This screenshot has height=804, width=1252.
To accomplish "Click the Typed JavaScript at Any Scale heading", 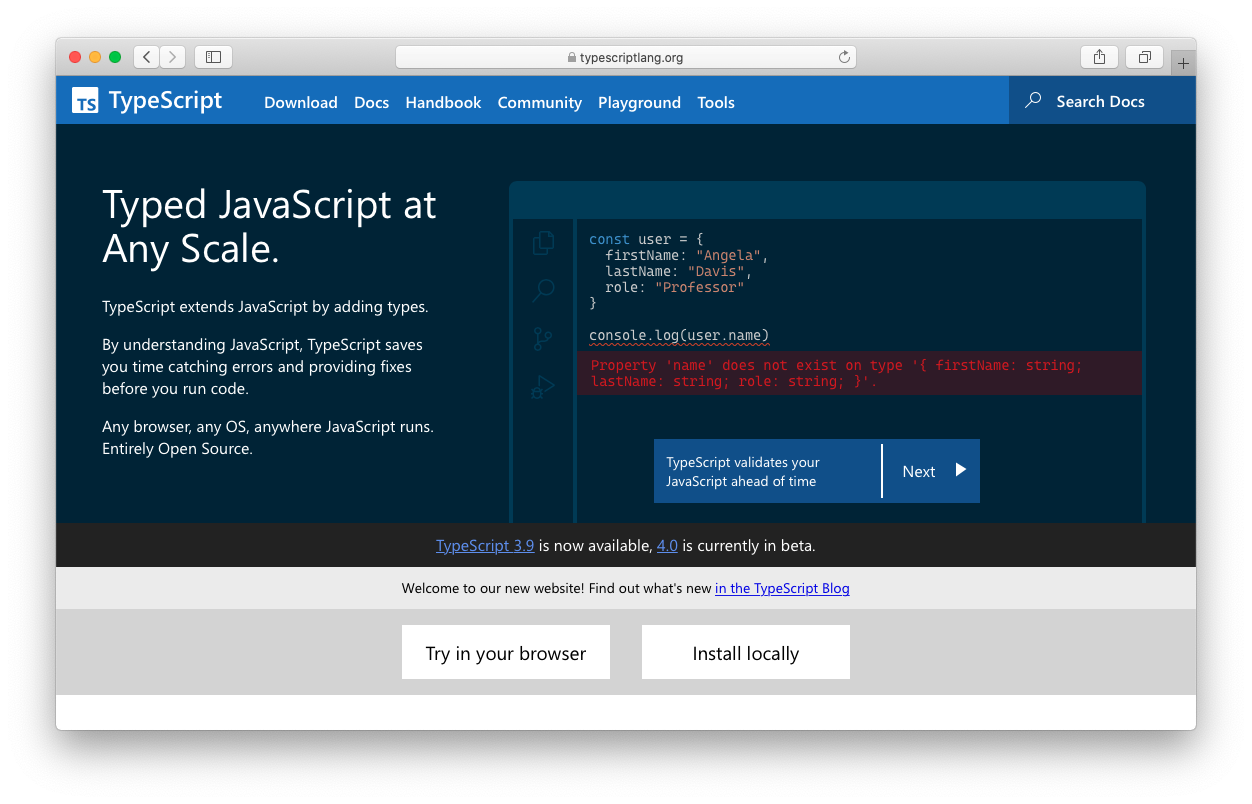I will pos(270,226).
